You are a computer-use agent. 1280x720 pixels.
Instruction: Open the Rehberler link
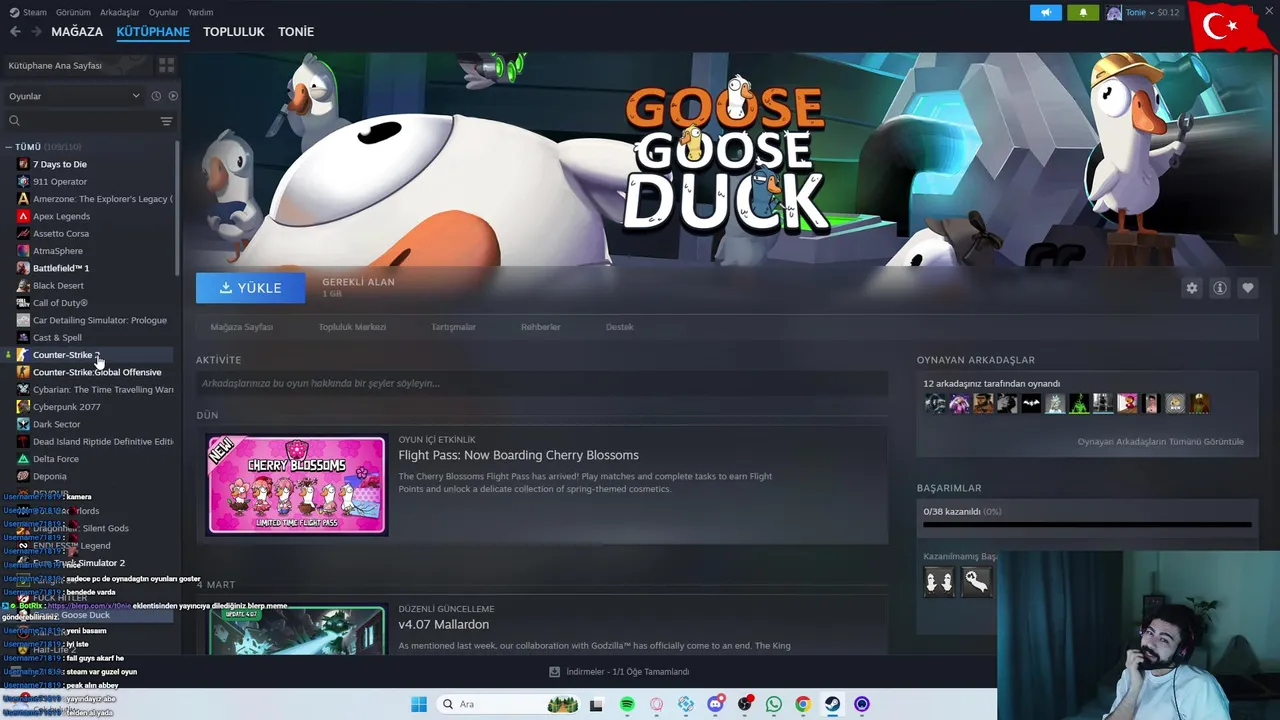tap(541, 327)
